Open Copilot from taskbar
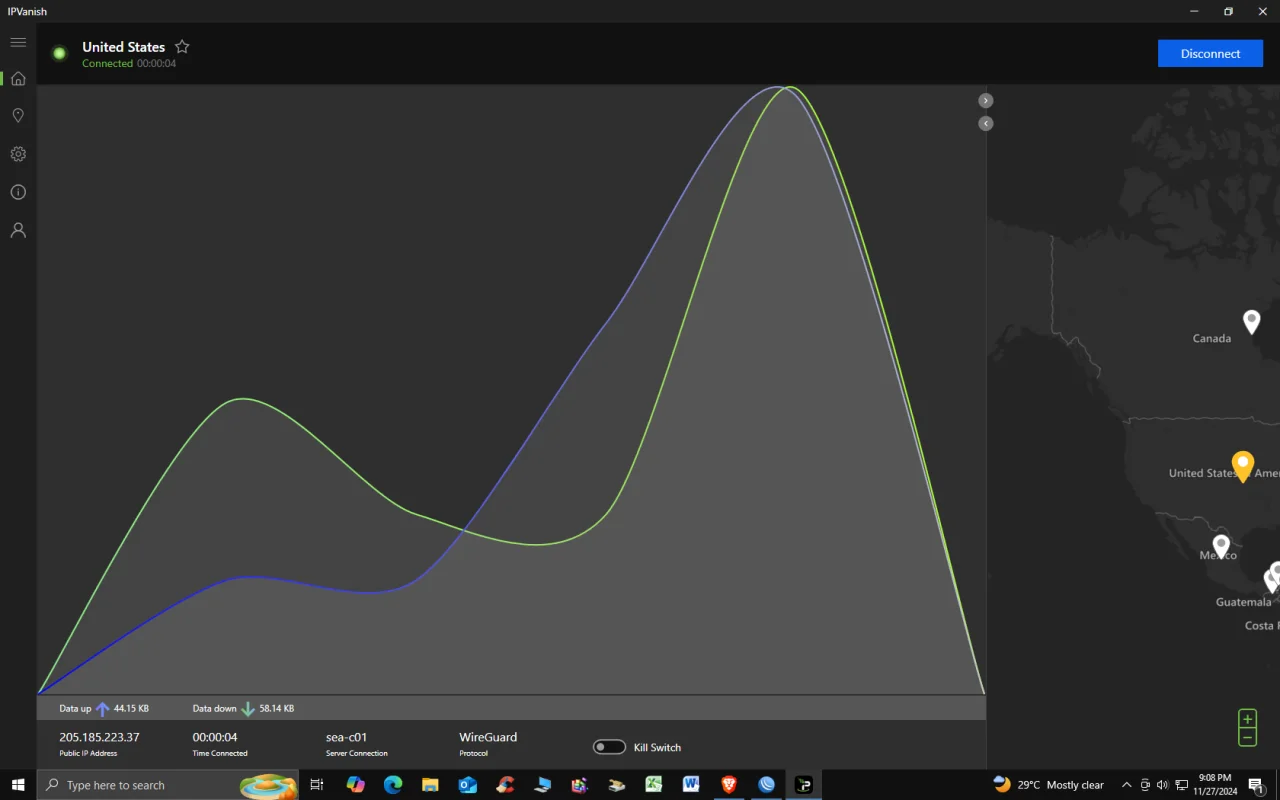 coord(355,785)
